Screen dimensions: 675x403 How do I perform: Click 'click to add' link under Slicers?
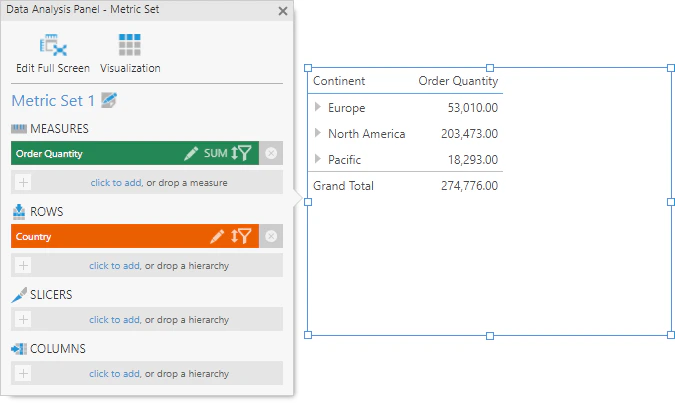pos(115,319)
